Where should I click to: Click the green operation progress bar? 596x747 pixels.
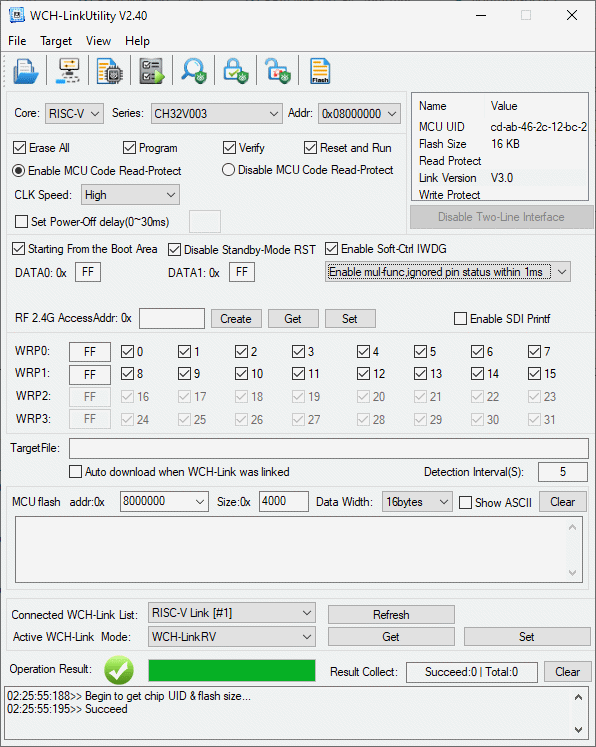(x=232, y=670)
